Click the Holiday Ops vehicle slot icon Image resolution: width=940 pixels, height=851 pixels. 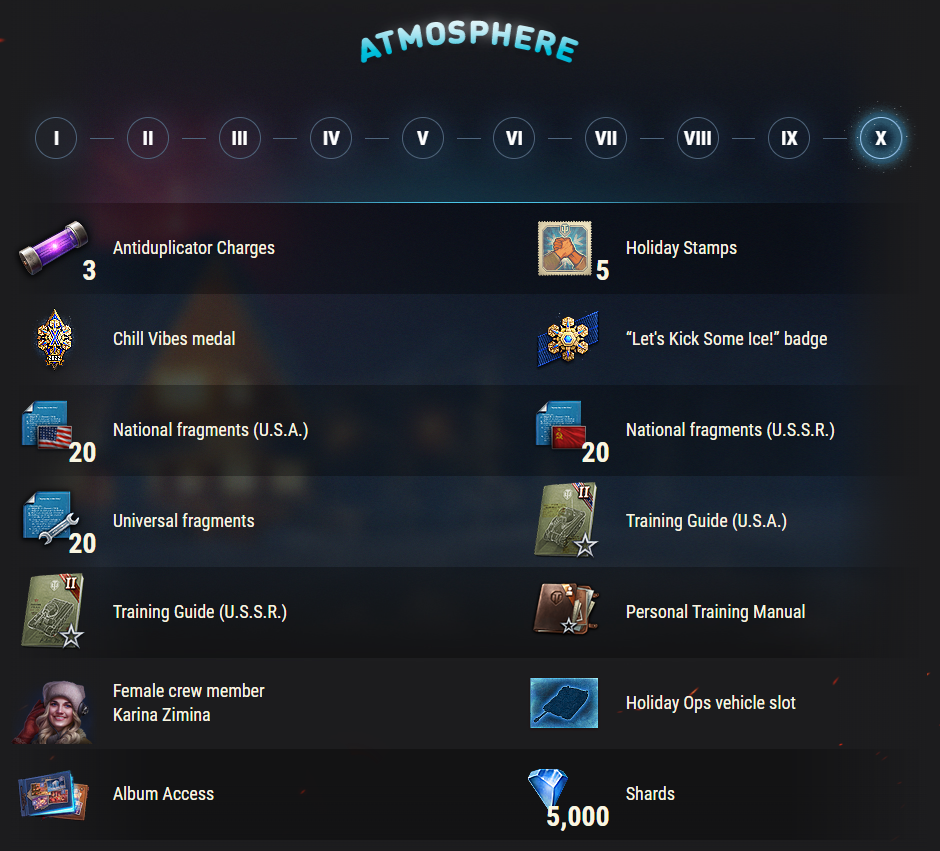point(564,703)
